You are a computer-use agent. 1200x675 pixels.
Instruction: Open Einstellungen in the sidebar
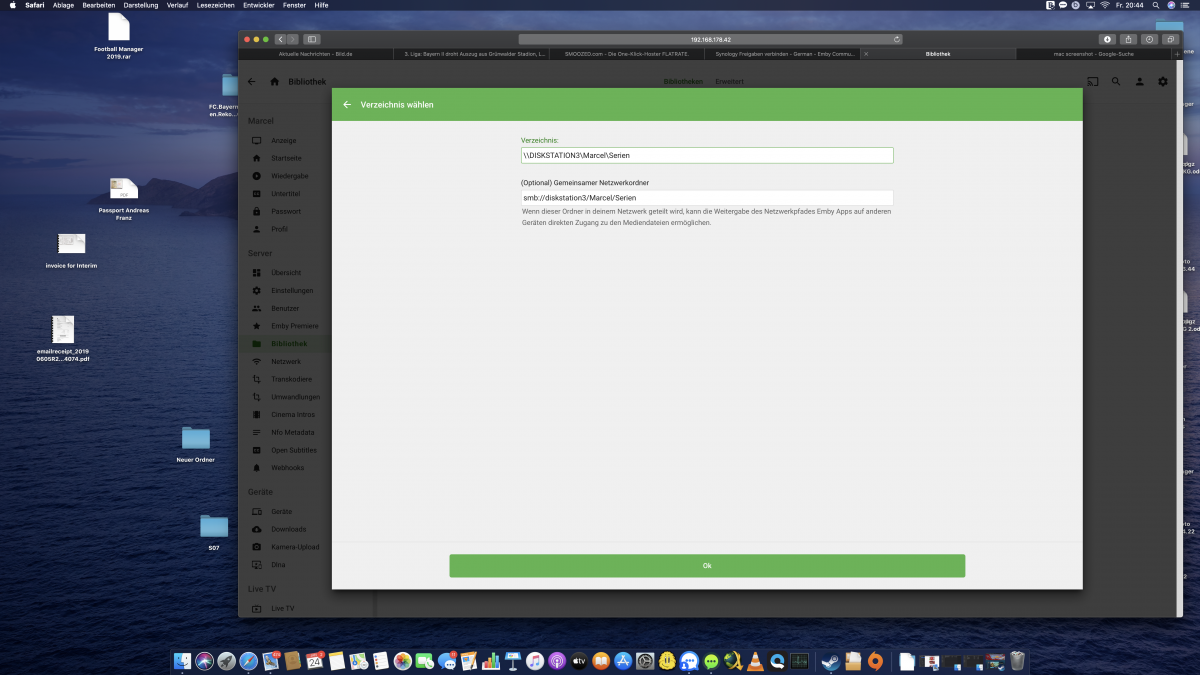point(292,291)
